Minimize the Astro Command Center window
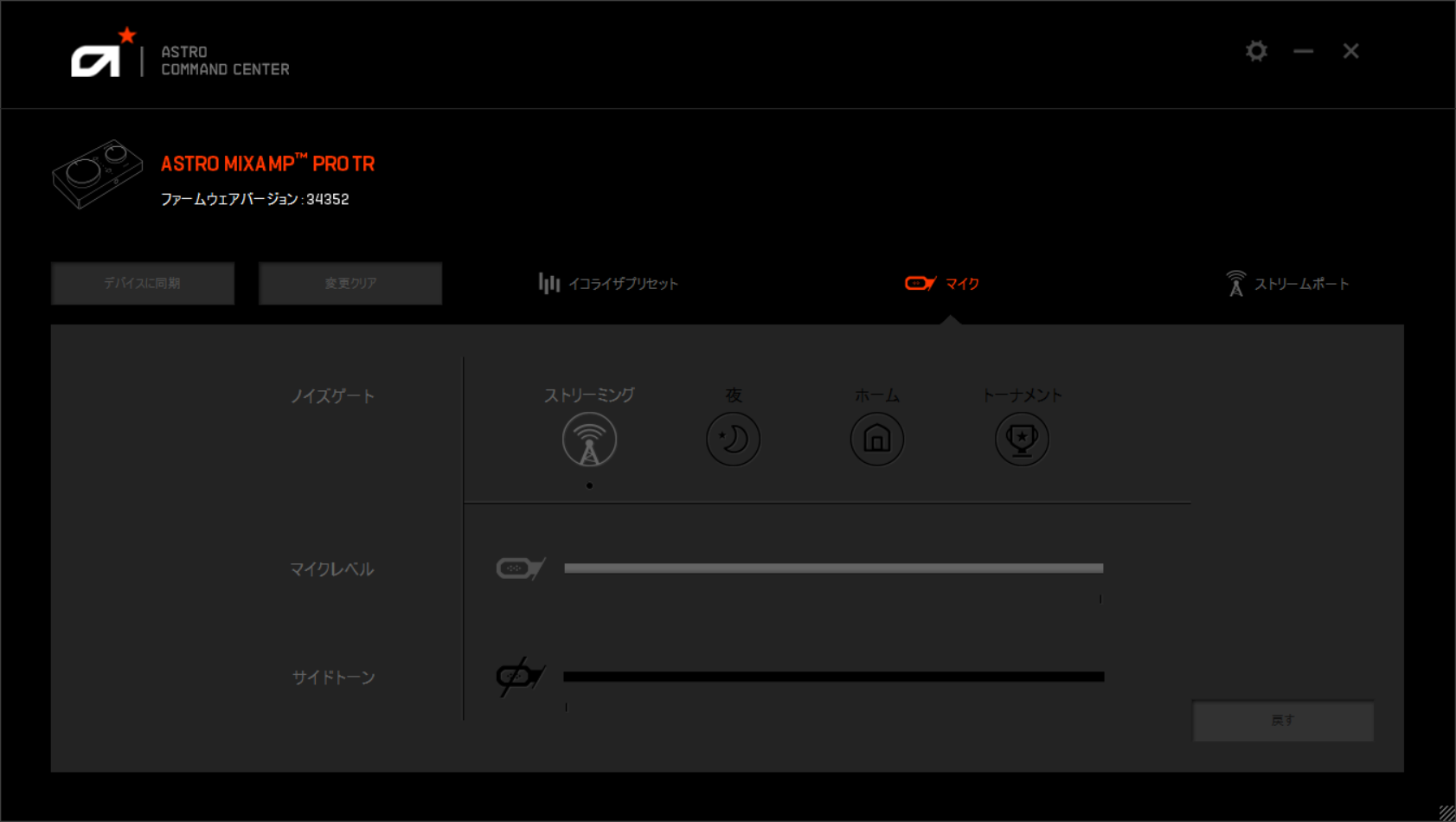1456x822 pixels. (x=1304, y=51)
